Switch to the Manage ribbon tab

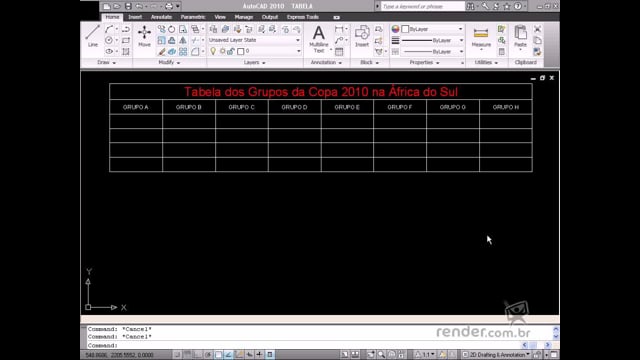[x=244, y=17]
